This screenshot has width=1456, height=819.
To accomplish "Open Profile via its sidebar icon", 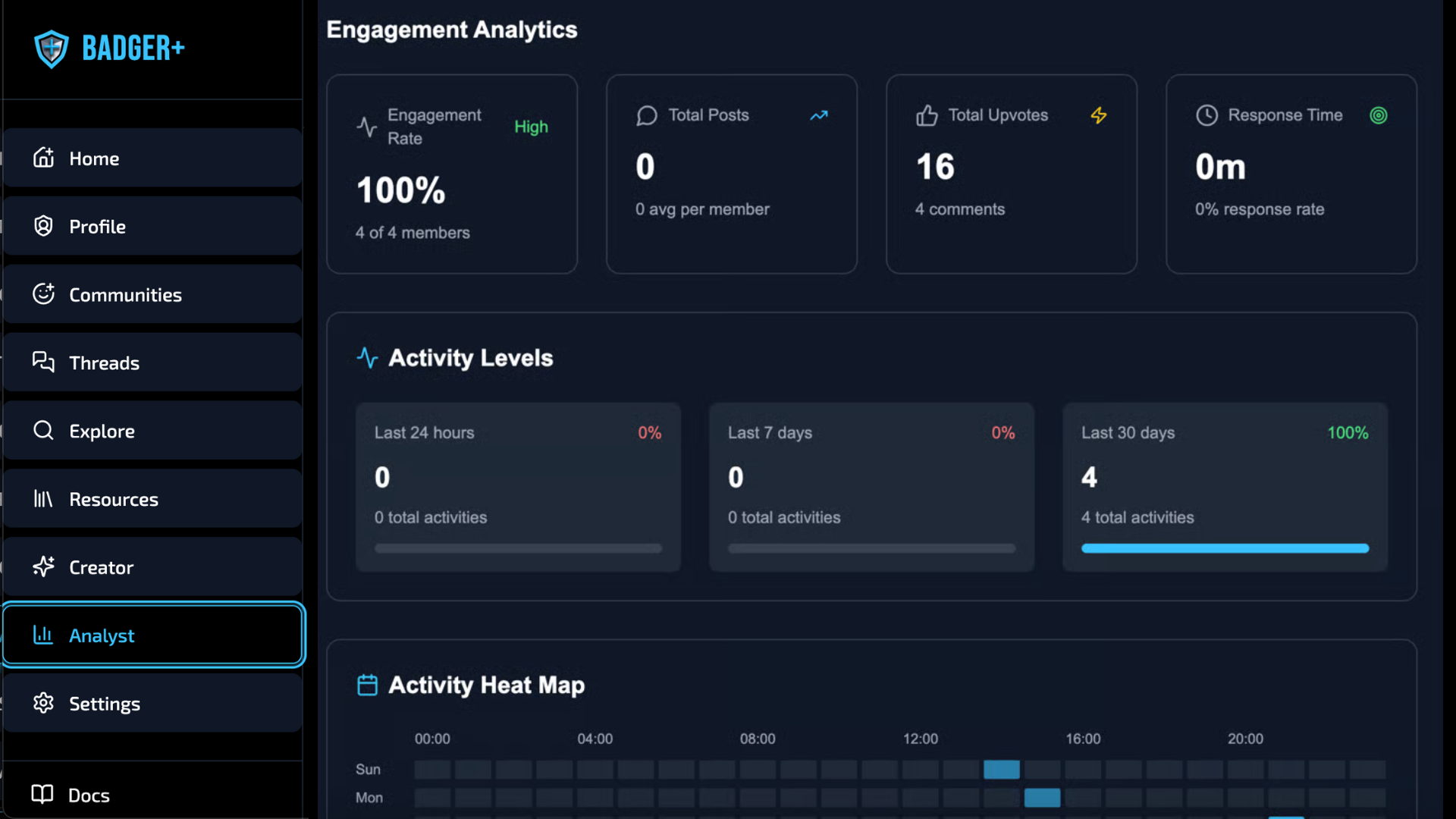I will [x=43, y=226].
